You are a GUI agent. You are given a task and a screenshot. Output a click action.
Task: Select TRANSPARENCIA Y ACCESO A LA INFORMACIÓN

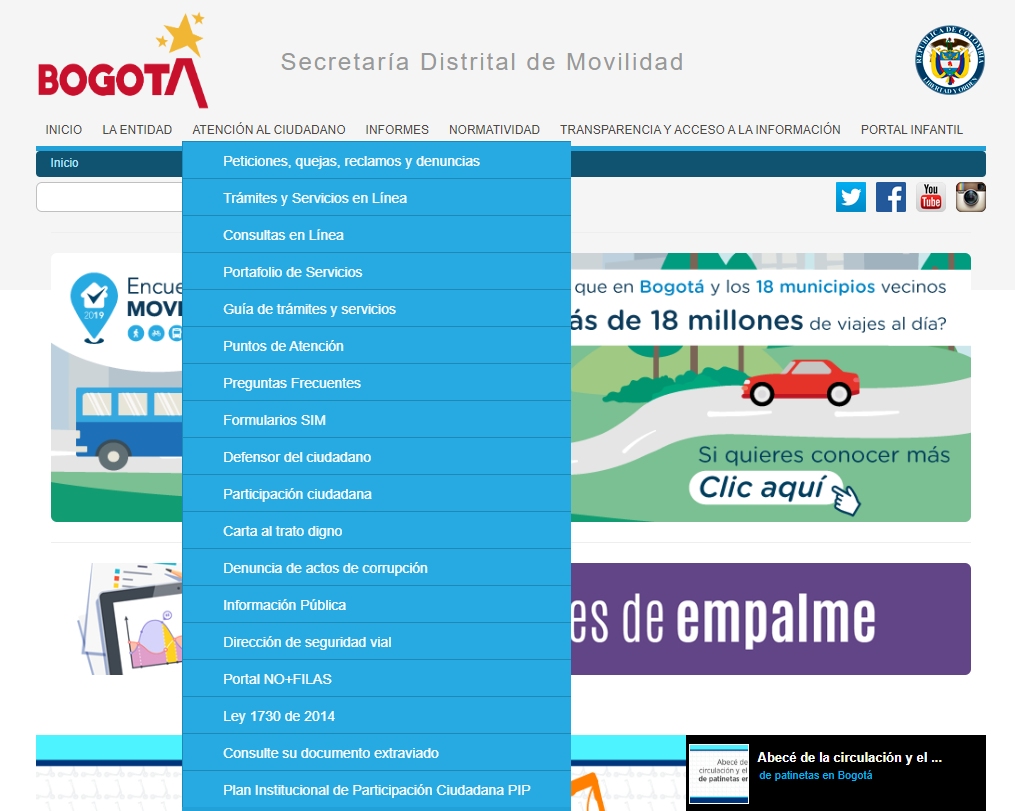coord(700,129)
